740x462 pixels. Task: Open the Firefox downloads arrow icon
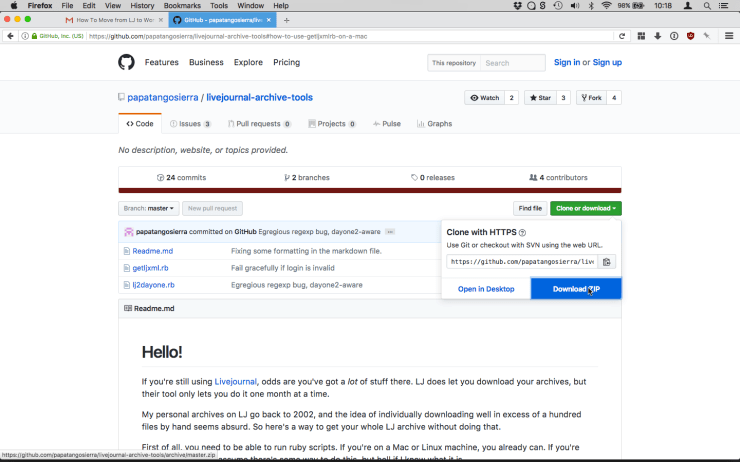coord(657,36)
